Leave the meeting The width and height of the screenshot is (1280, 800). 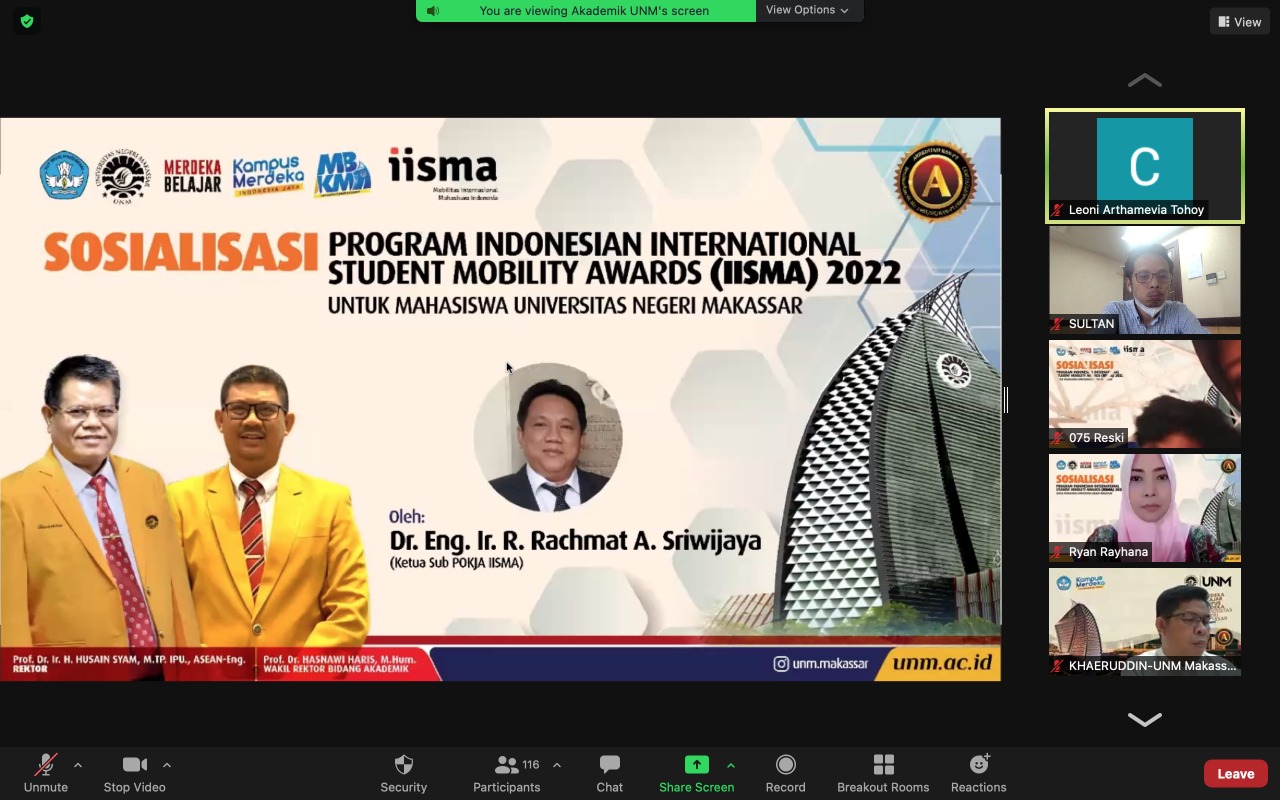coord(1235,773)
